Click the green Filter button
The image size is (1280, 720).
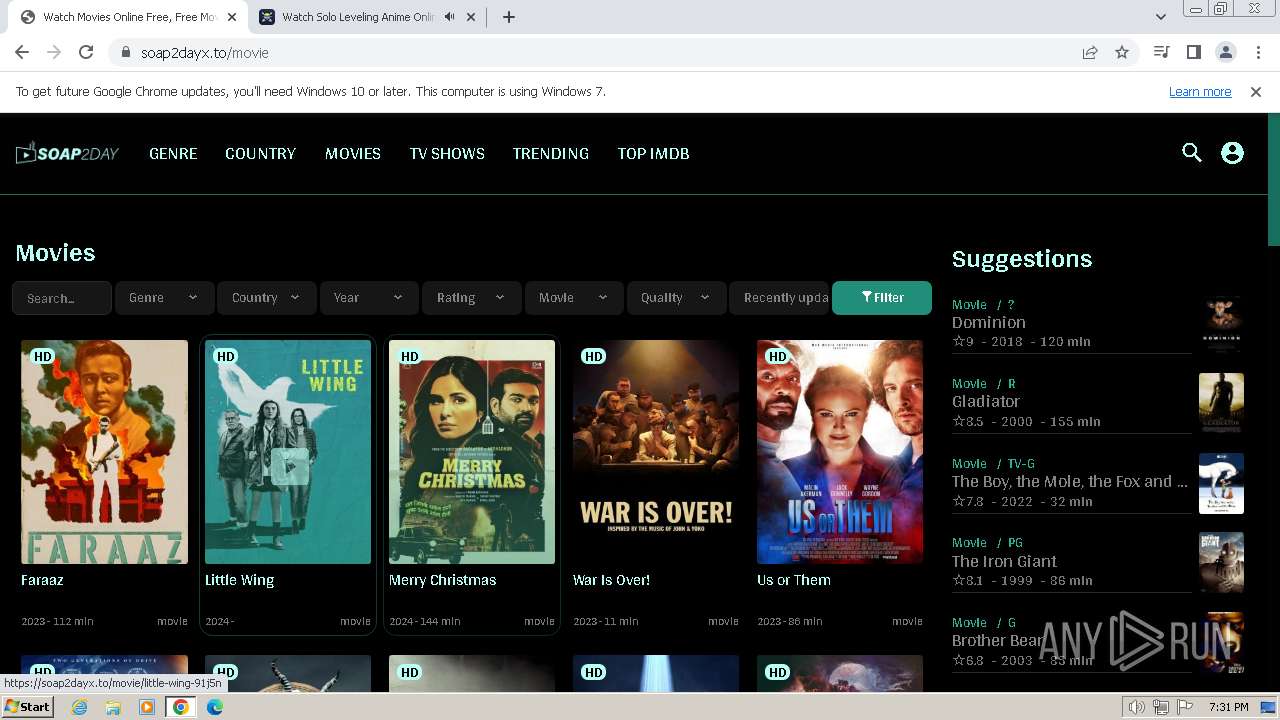pos(882,298)
